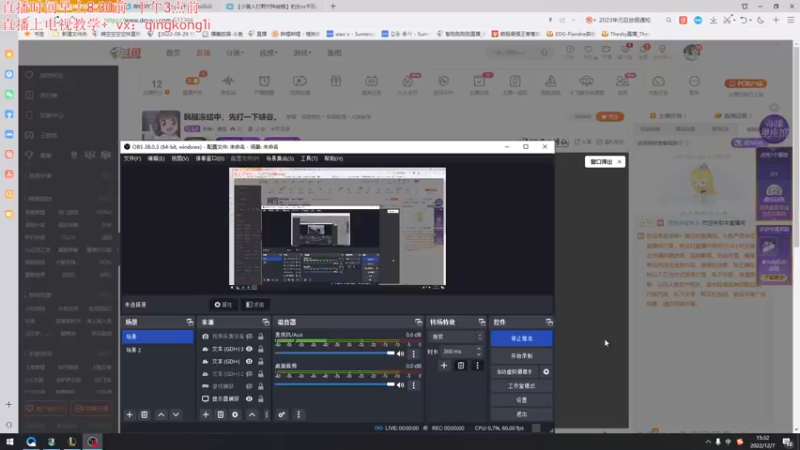Open mixer panel three-dot menu at bottom

click(x=298, y=415)
